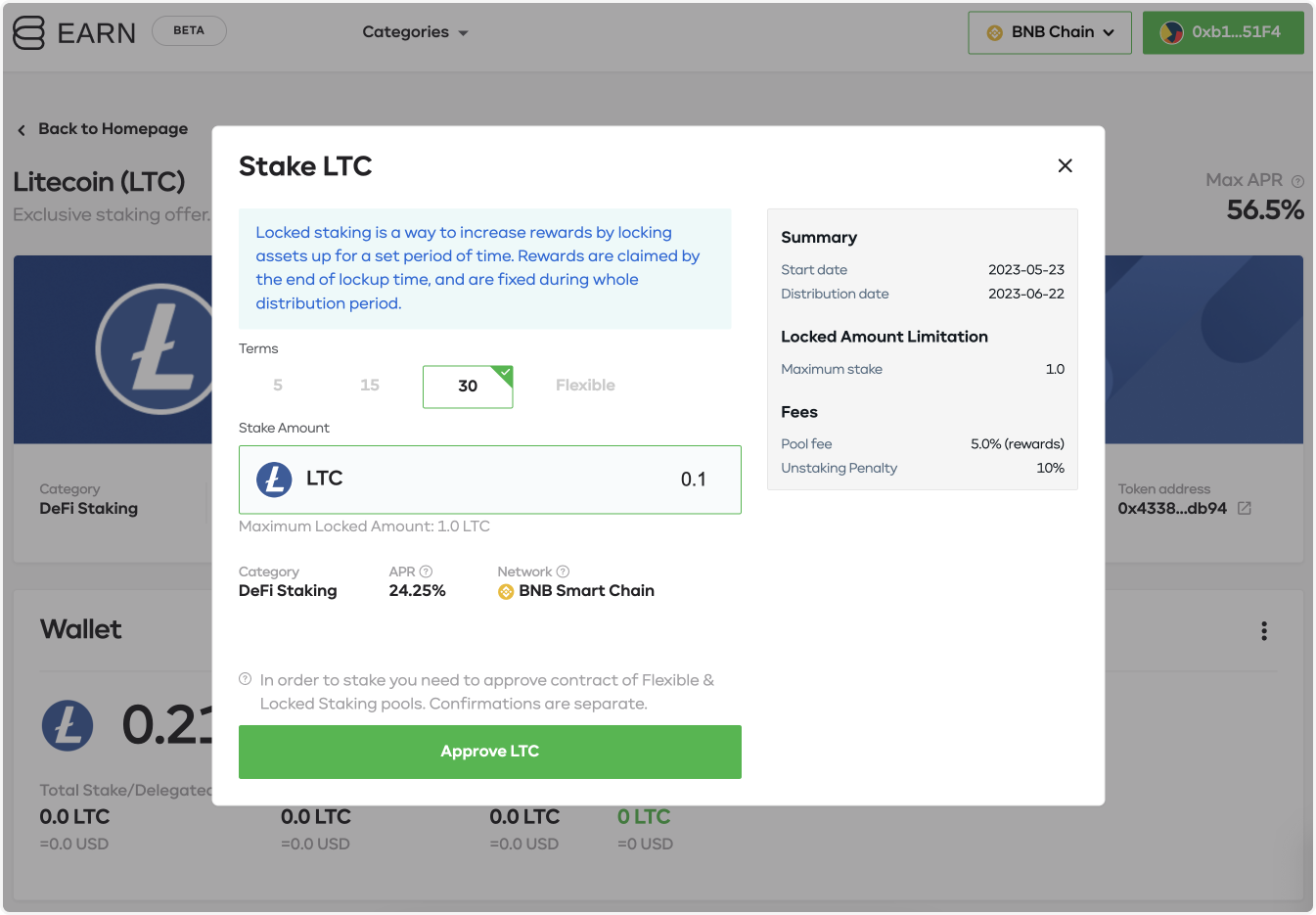Click Start date '2023-05-23' value
1316x915 pixels.
point(1026,270)
